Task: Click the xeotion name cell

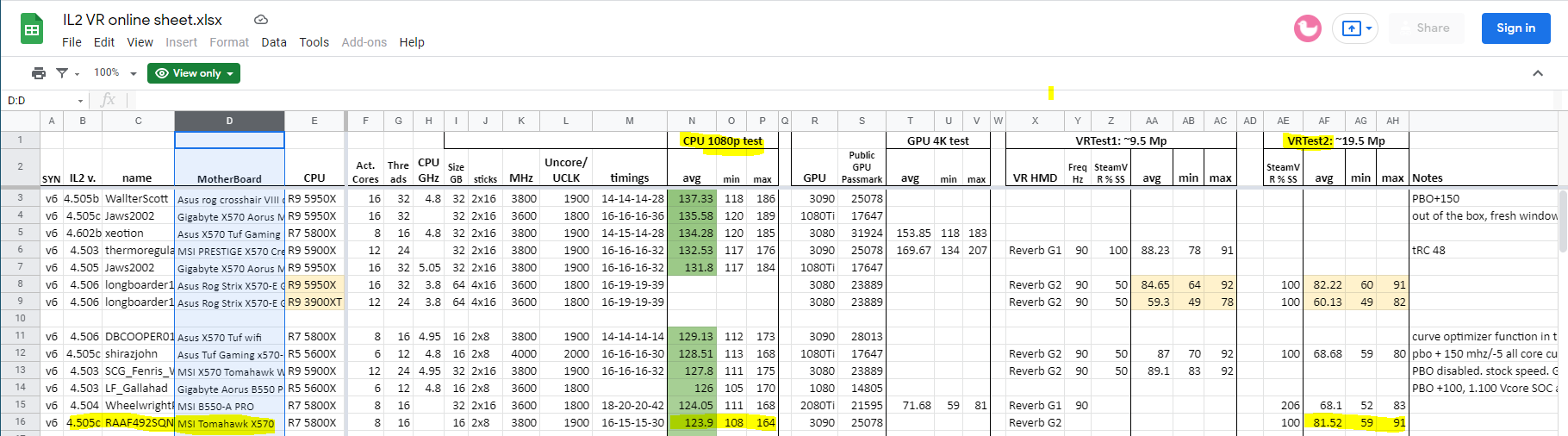Action: (x=138, y=233)
